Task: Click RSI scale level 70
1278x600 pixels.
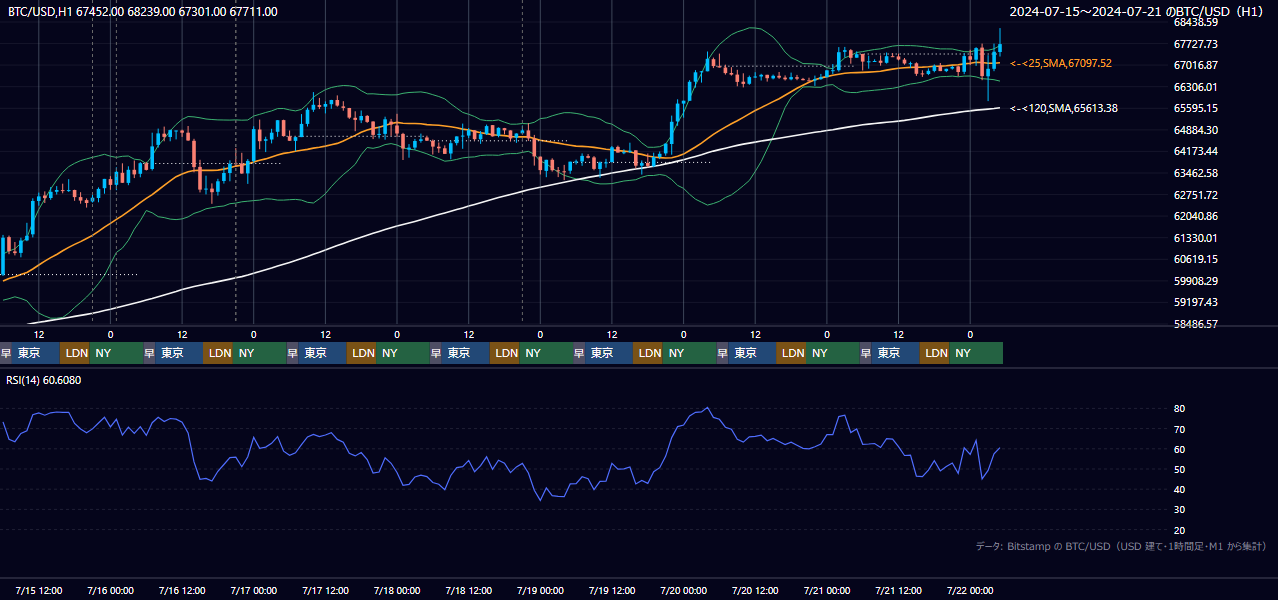Action: click(1180, 429)
